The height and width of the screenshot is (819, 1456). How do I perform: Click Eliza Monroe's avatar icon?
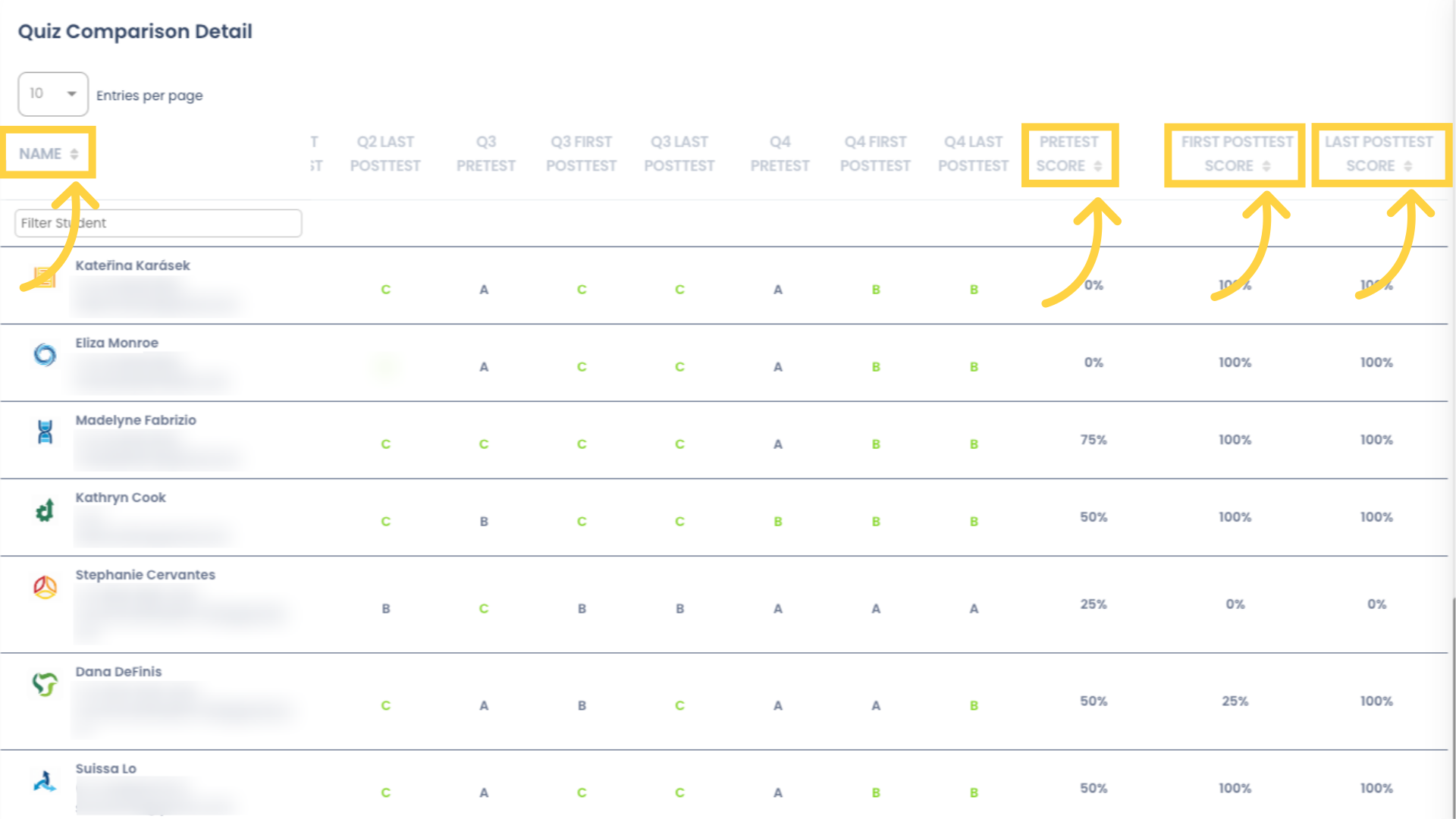point(45,354)
